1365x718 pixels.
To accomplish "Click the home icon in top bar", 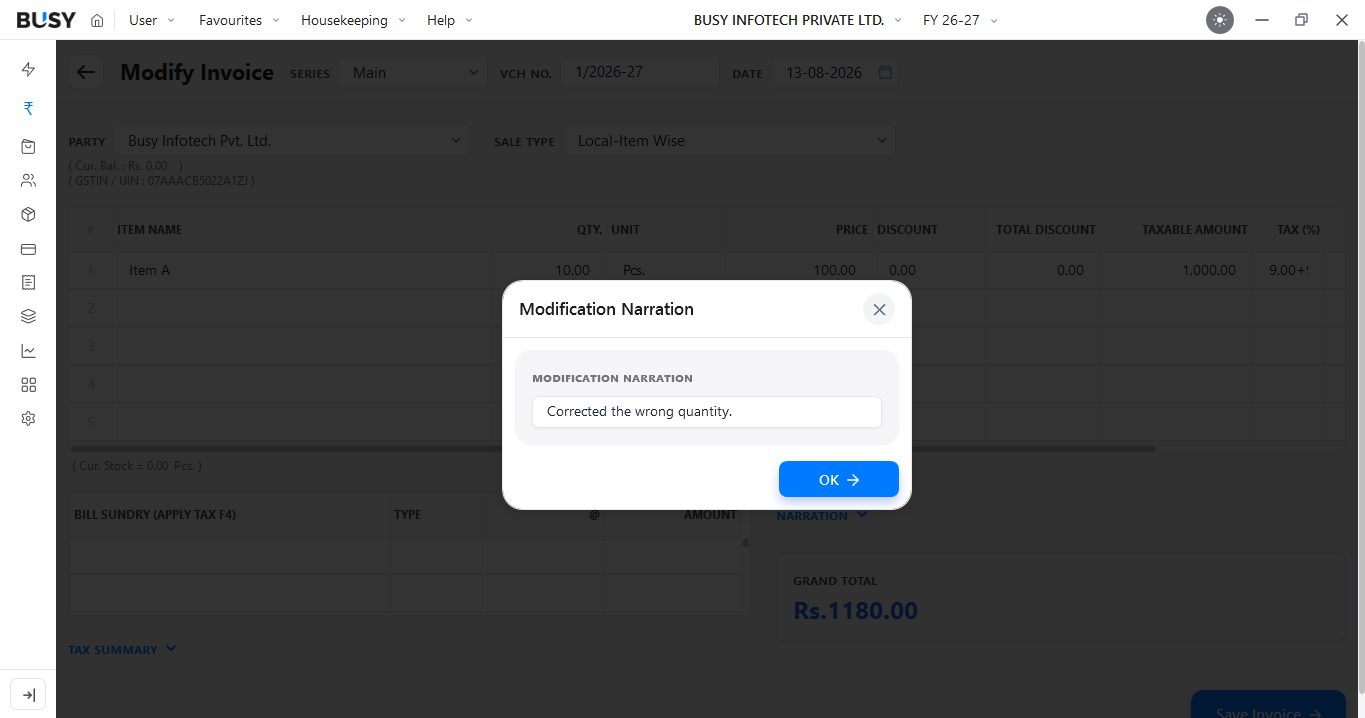I will (97, 20).
